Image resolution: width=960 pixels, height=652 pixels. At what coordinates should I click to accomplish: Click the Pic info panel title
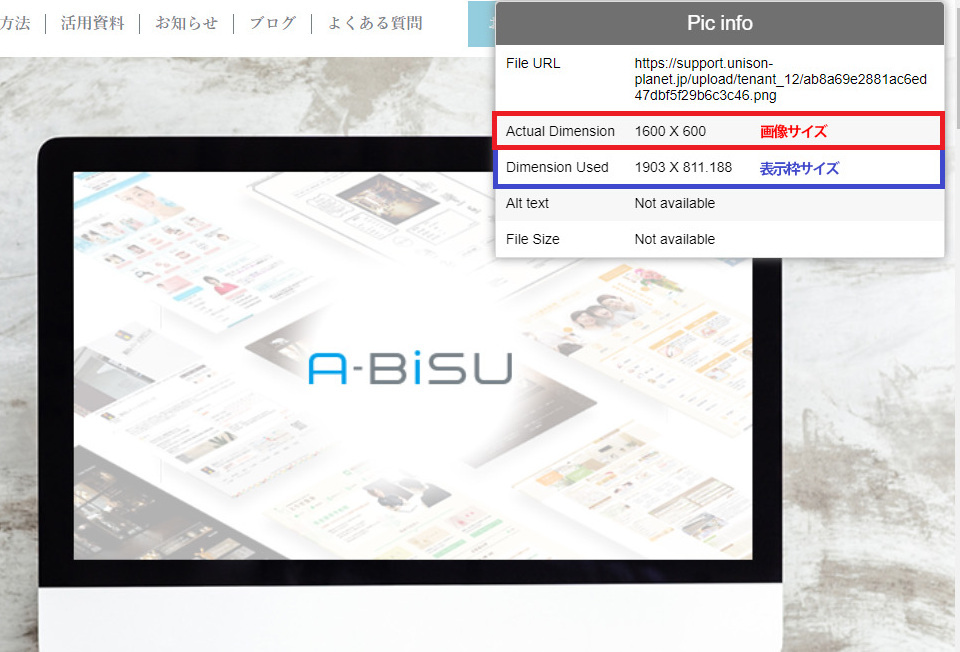point(719,23)
